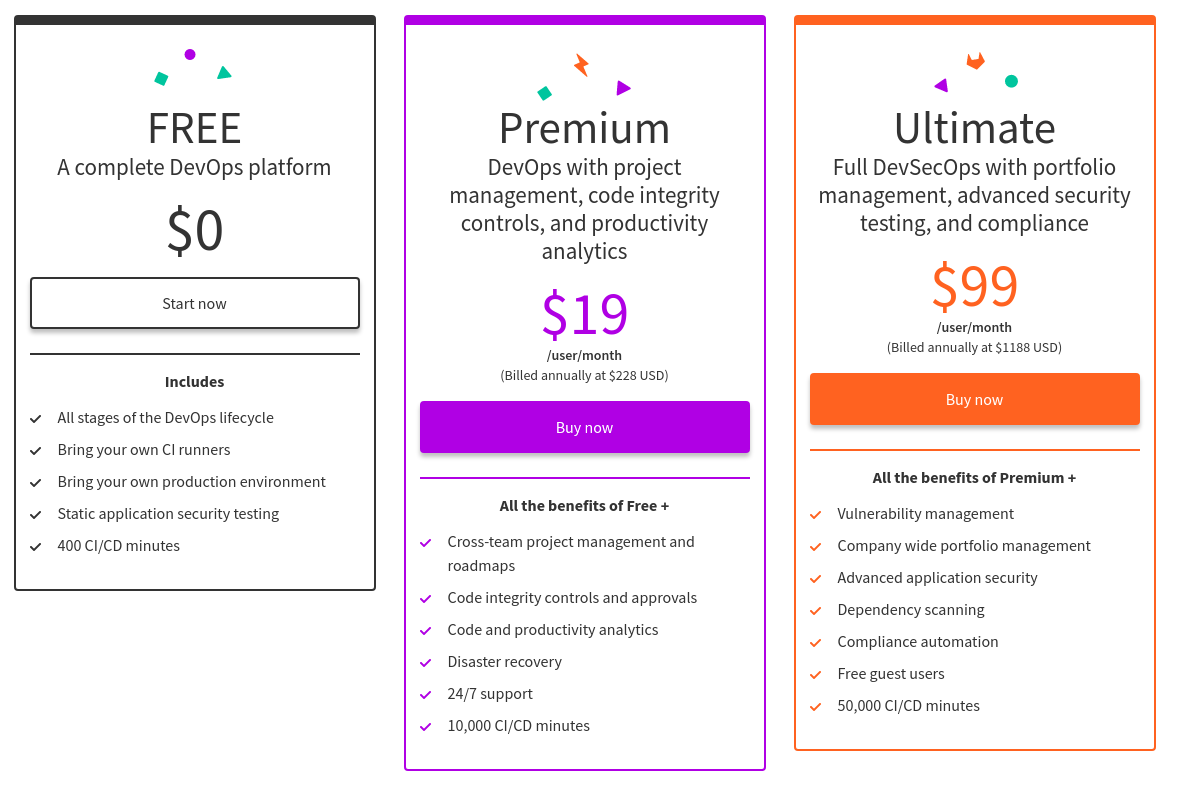Select the Compliance automation item
The image size is (1178, 785).
coord(917,641)
